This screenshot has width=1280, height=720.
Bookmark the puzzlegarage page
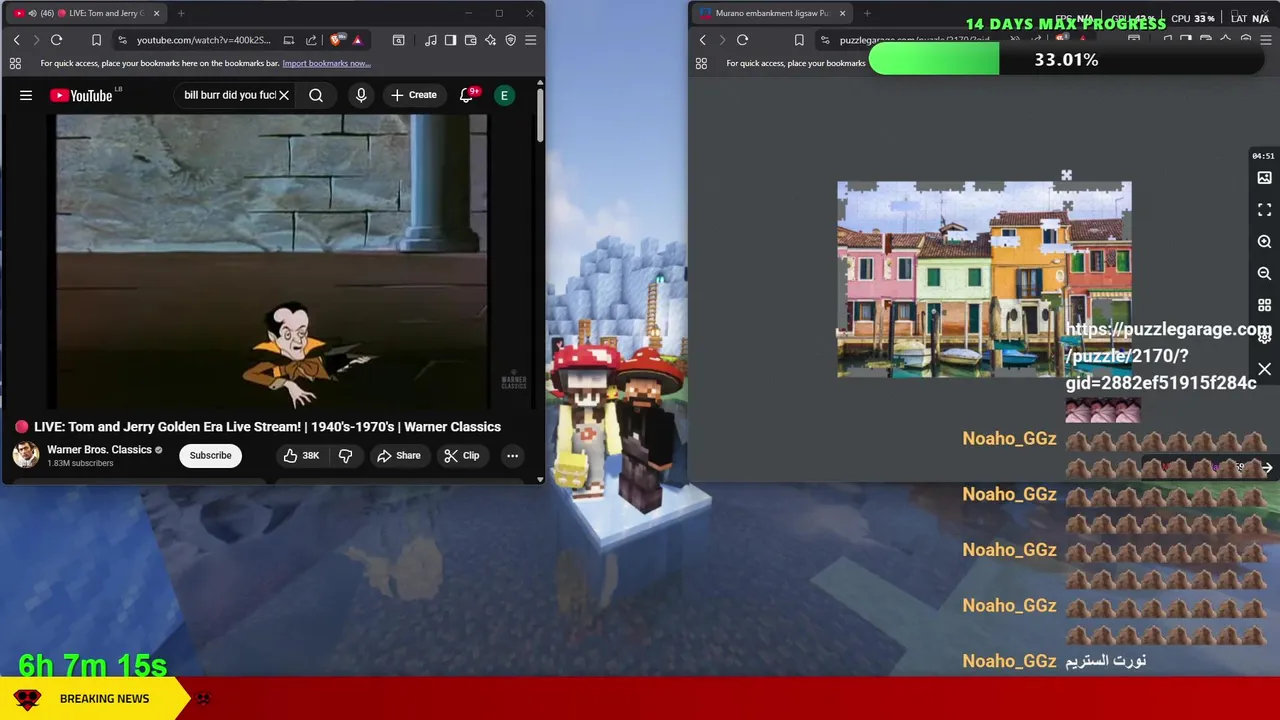click(799, 40)
